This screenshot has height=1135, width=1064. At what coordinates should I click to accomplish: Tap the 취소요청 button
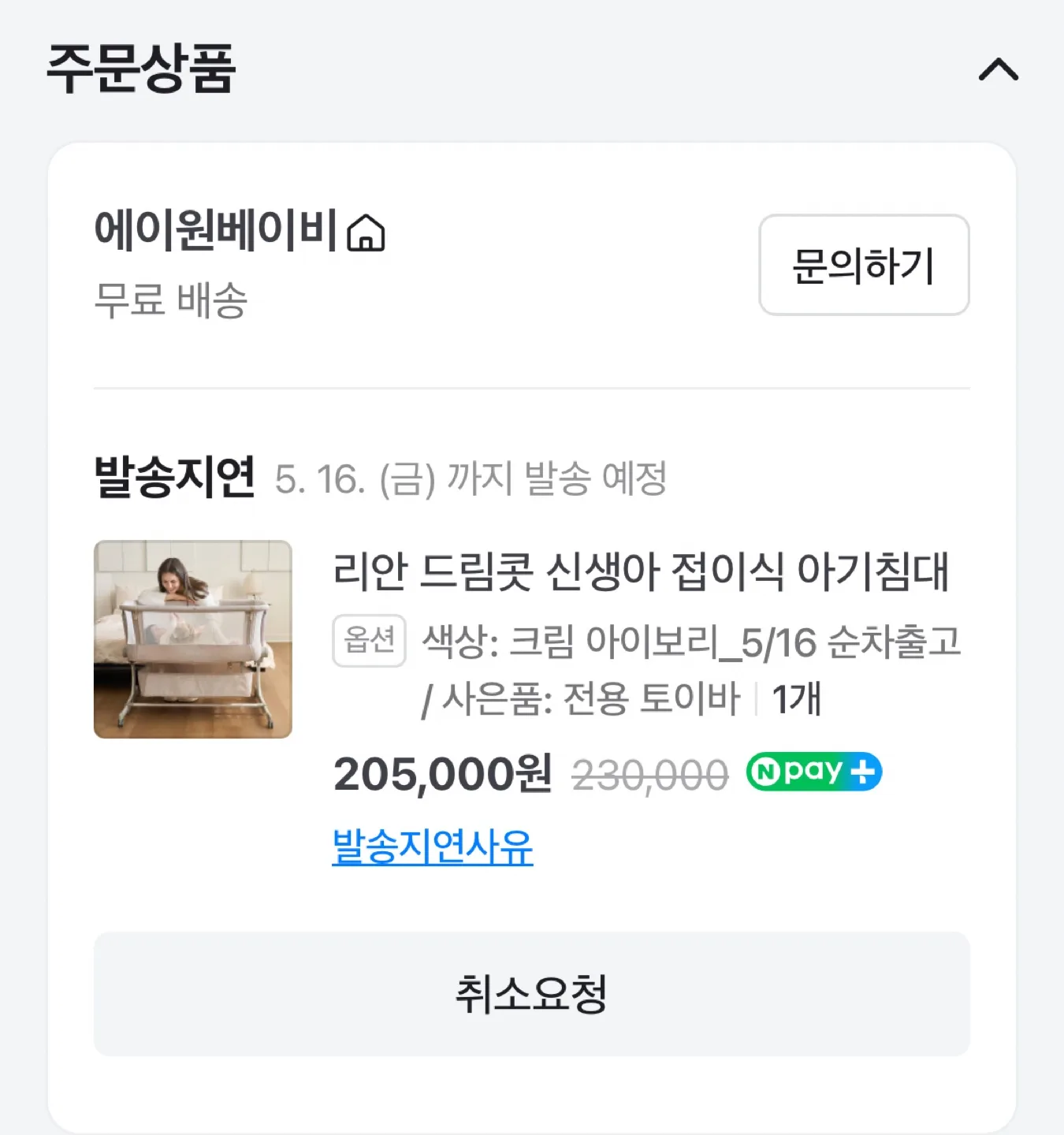(x=531, y=994)
